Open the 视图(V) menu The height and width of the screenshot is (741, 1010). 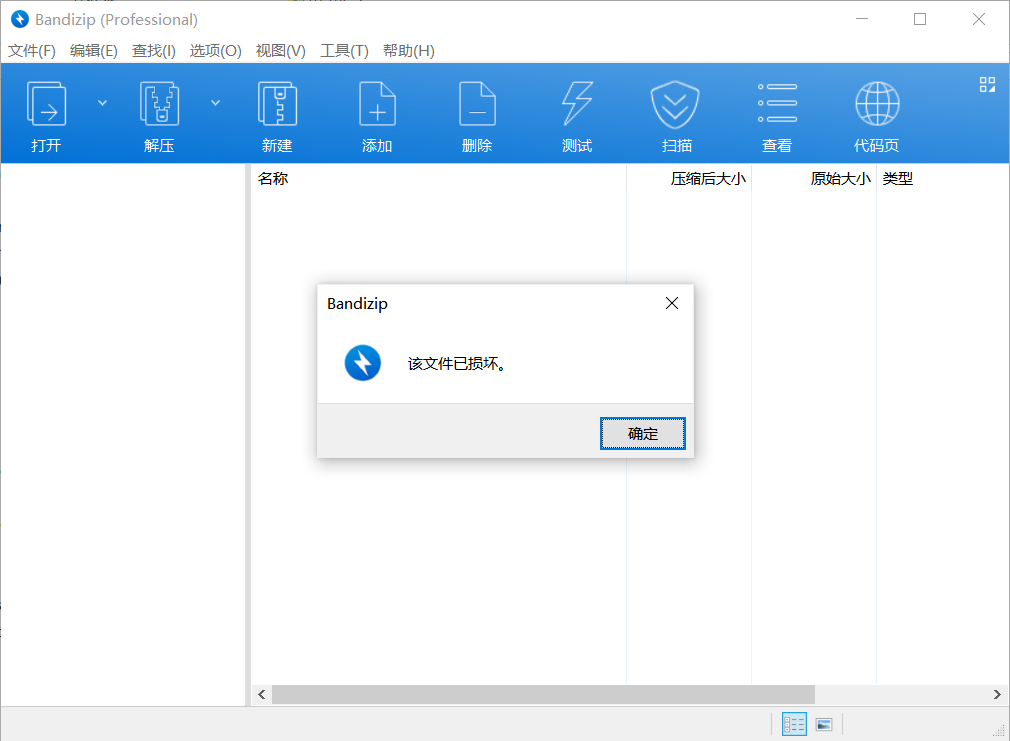(x=280, y=51)
